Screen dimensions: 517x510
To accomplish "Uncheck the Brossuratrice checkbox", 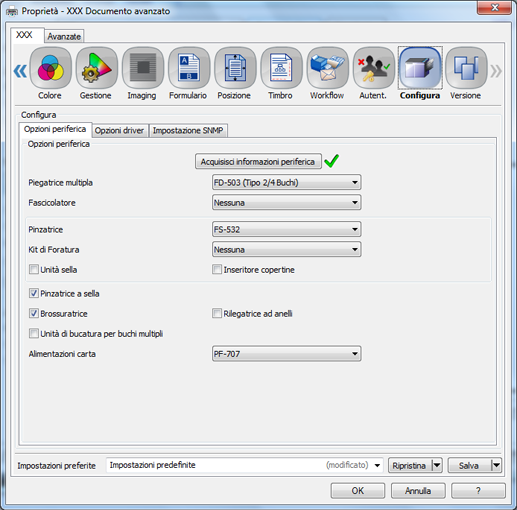I will [34, 313].
